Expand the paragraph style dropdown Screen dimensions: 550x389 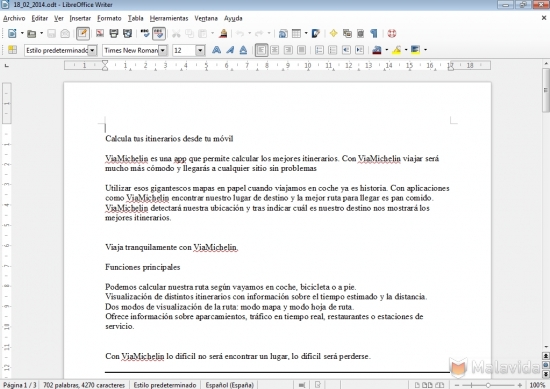coord(92,51)
